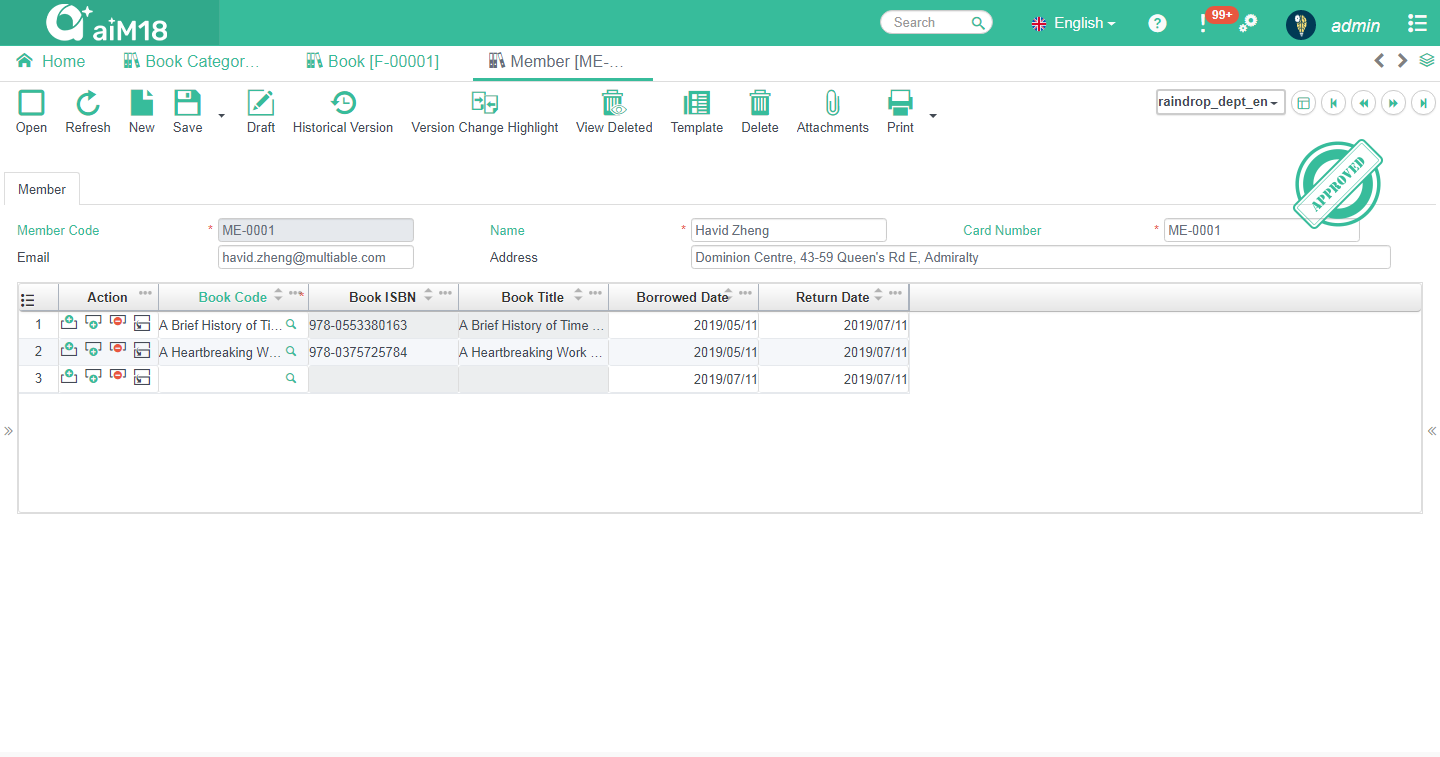Expand the Save options arrow
The height and width of the screenshot is (757, 1440).
[x=222, y=116]
